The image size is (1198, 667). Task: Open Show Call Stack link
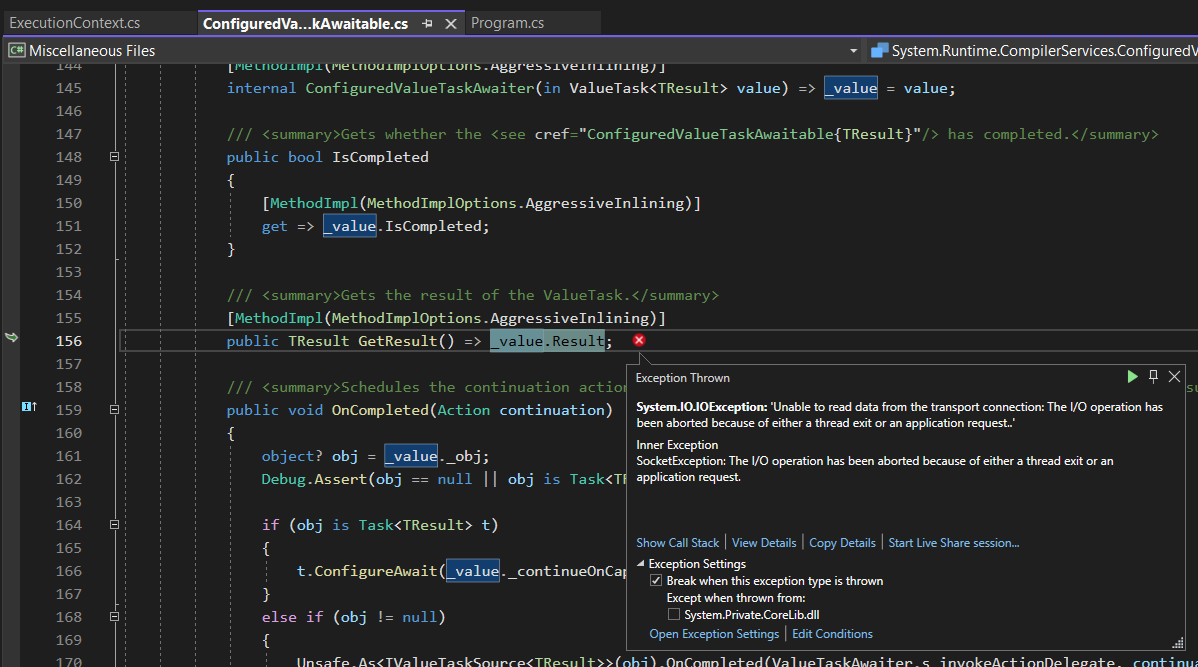pos(678,542)
